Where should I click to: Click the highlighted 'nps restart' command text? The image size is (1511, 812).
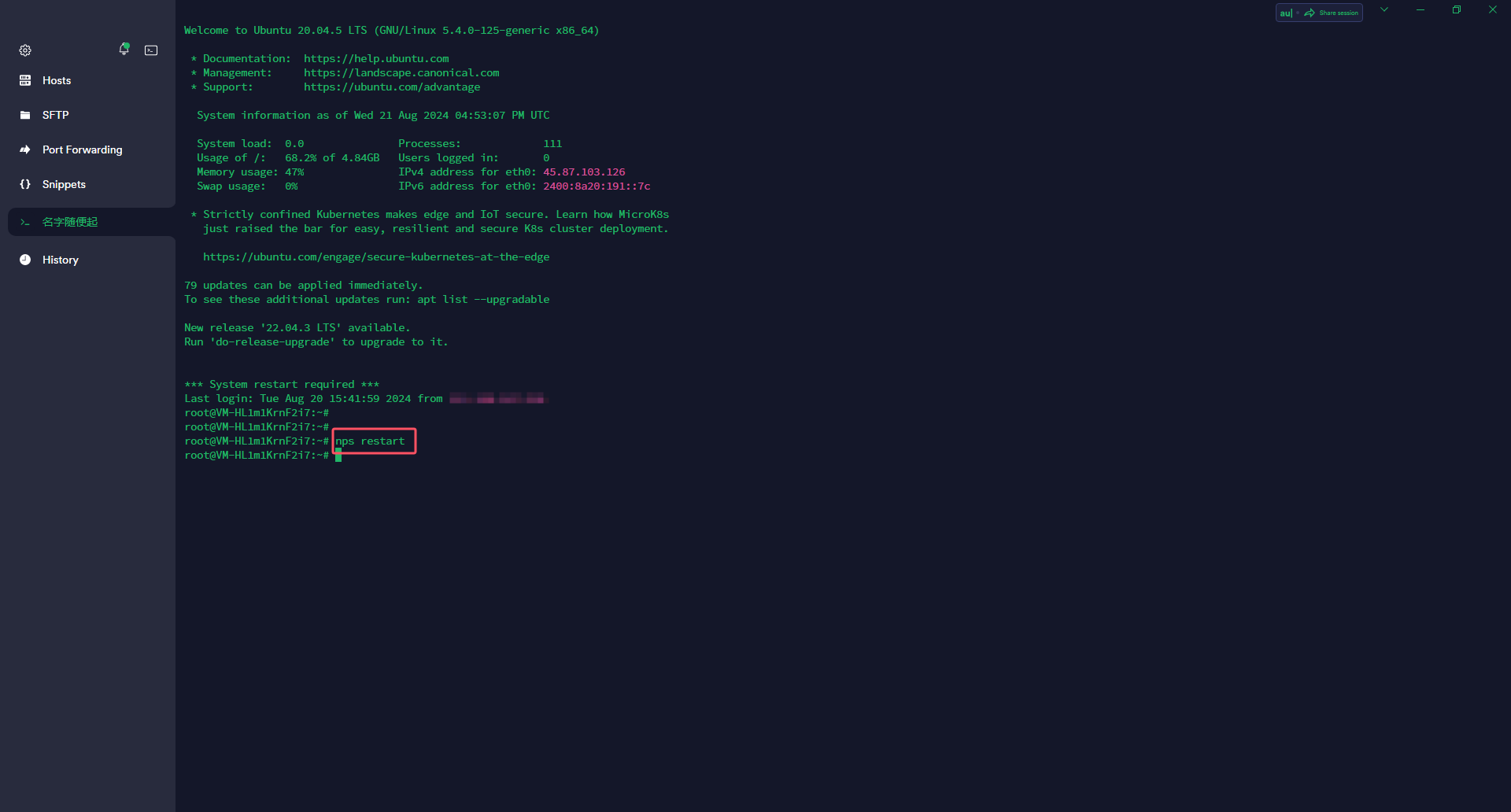pyautogui.click(x=371, y=441)
